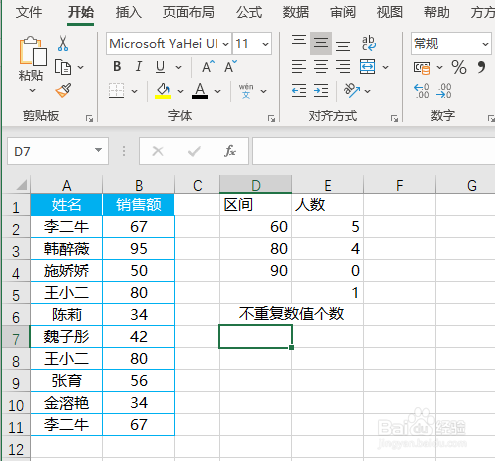Center text horizontally
Viewport: 495px width, 461px height.
pos(321,67)
